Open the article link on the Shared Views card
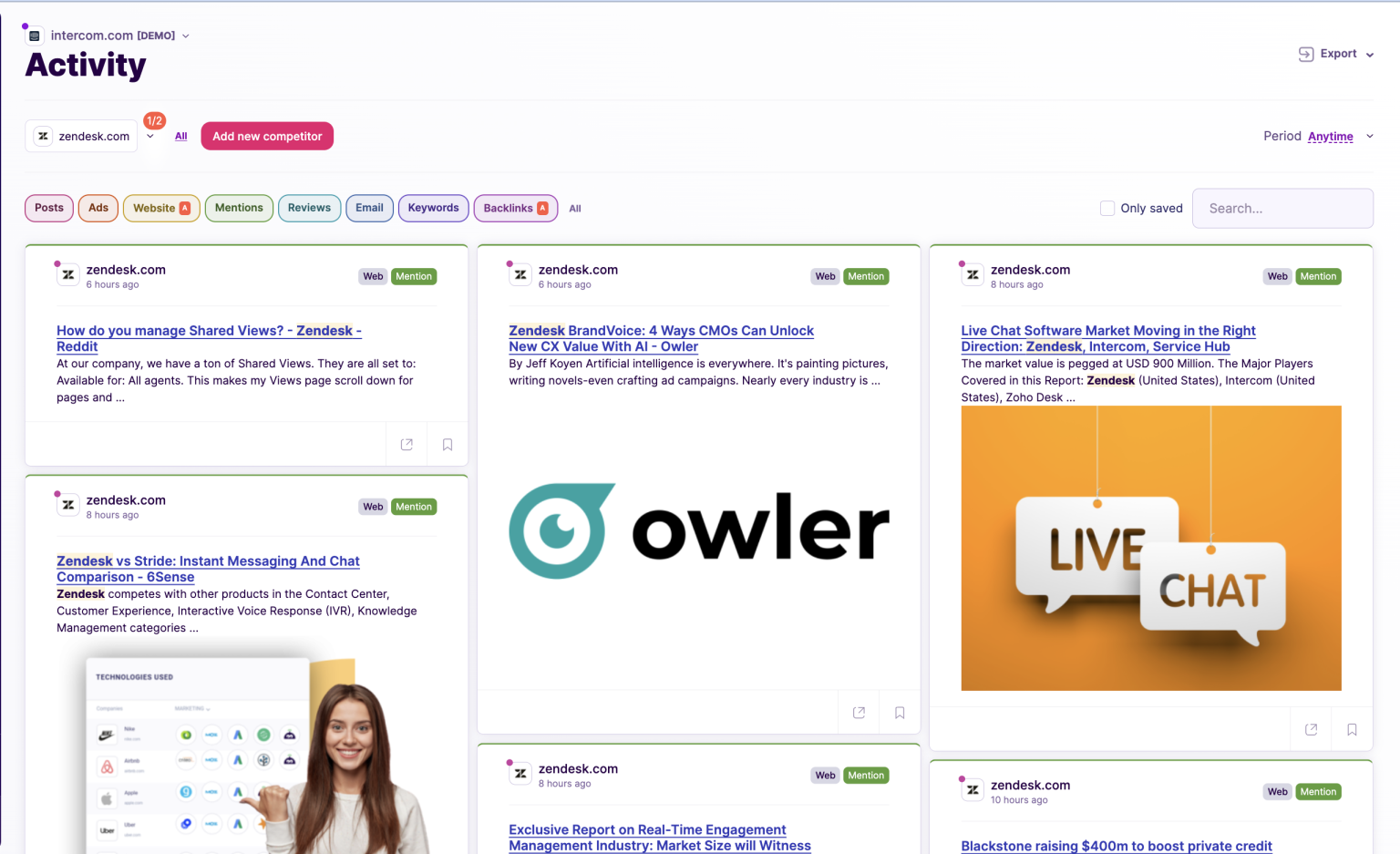 click(208, 338)
